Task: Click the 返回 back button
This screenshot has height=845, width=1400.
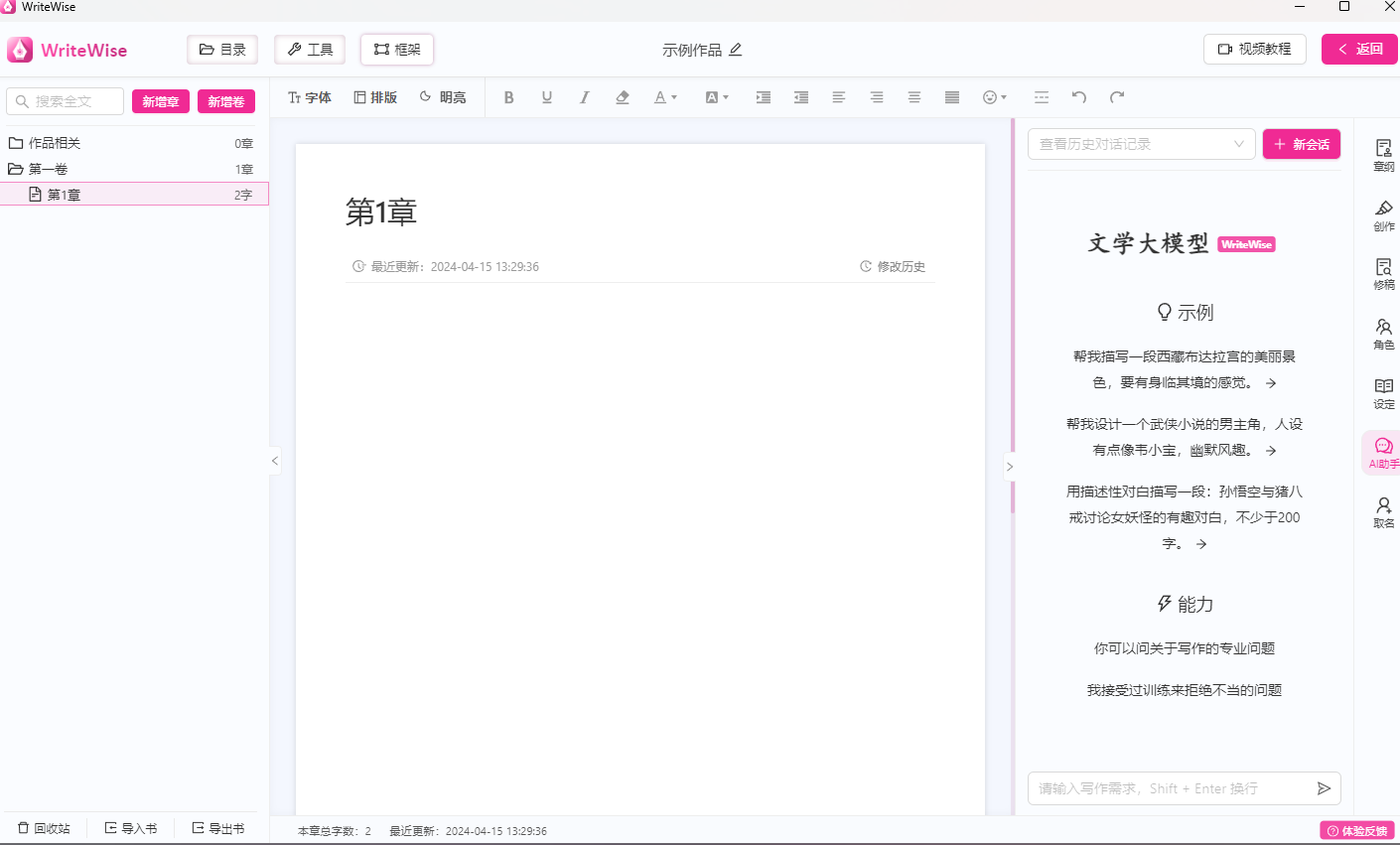Action: click(1360, 50)
